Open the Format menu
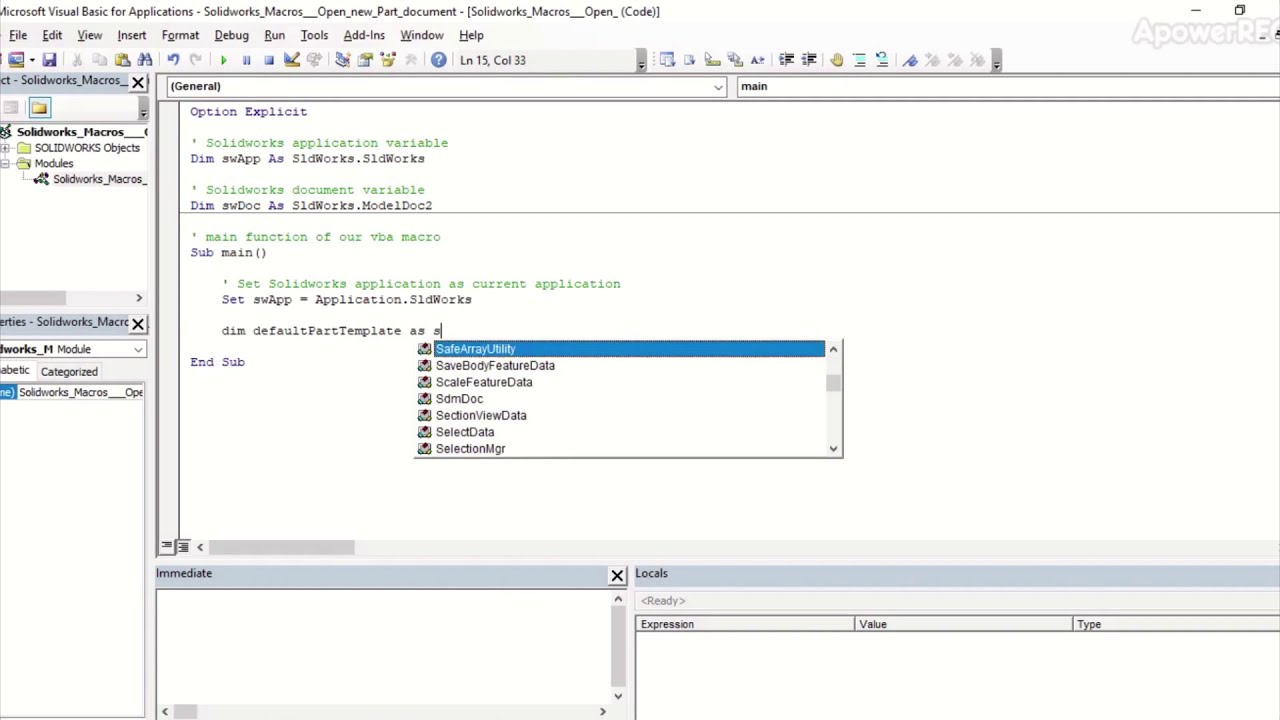This screenshot has width=1280, height=720. point(180,35)
